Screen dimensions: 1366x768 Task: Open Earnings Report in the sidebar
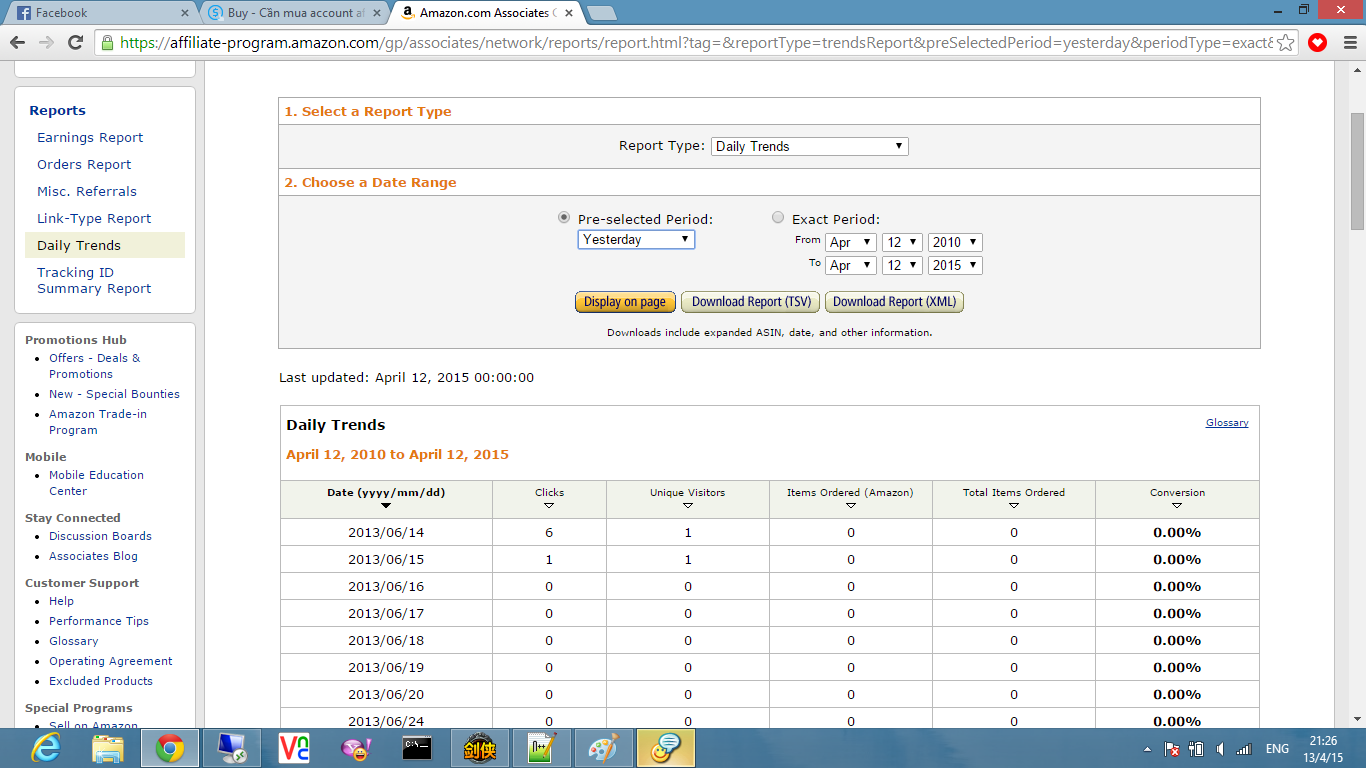tap(90, 138)
